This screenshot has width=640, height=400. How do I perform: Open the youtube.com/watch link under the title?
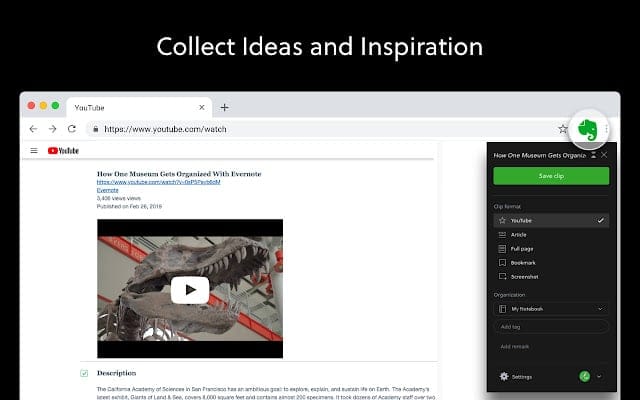point(158,182)
